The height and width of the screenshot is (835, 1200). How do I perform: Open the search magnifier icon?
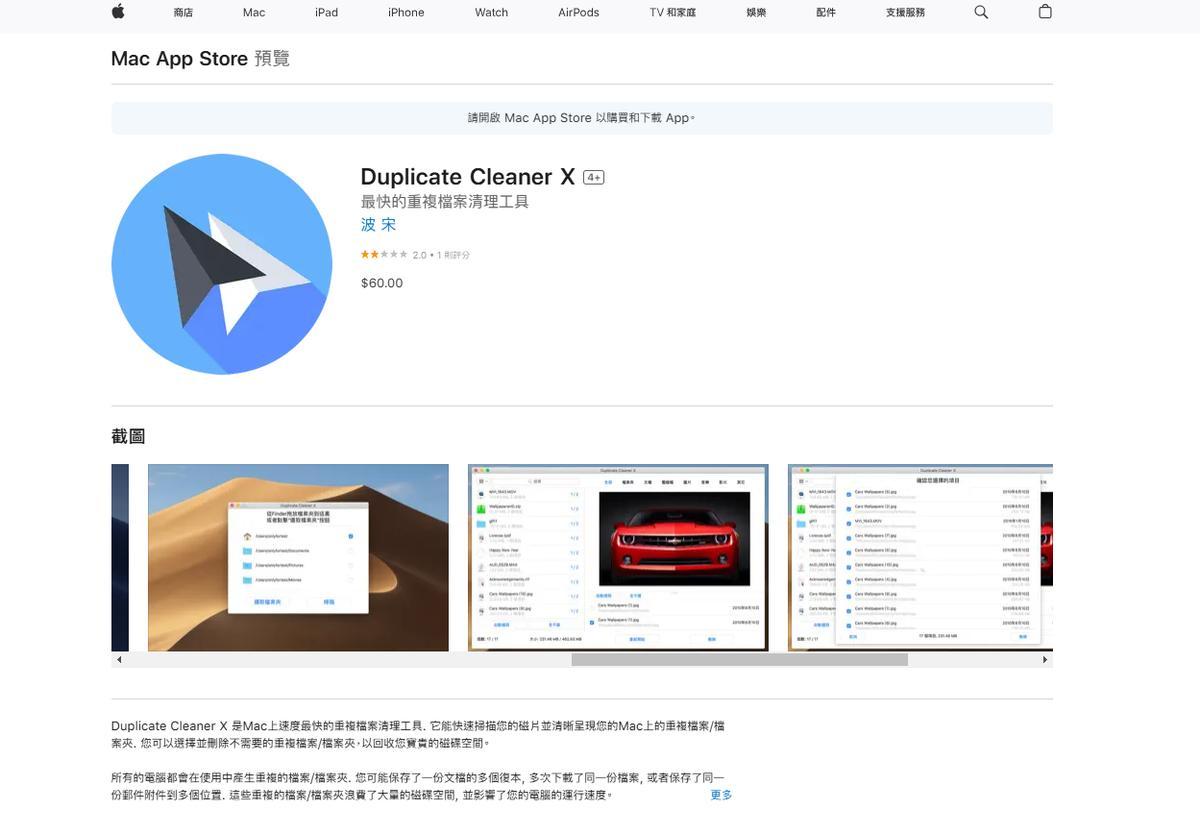(x=981, y=12)
